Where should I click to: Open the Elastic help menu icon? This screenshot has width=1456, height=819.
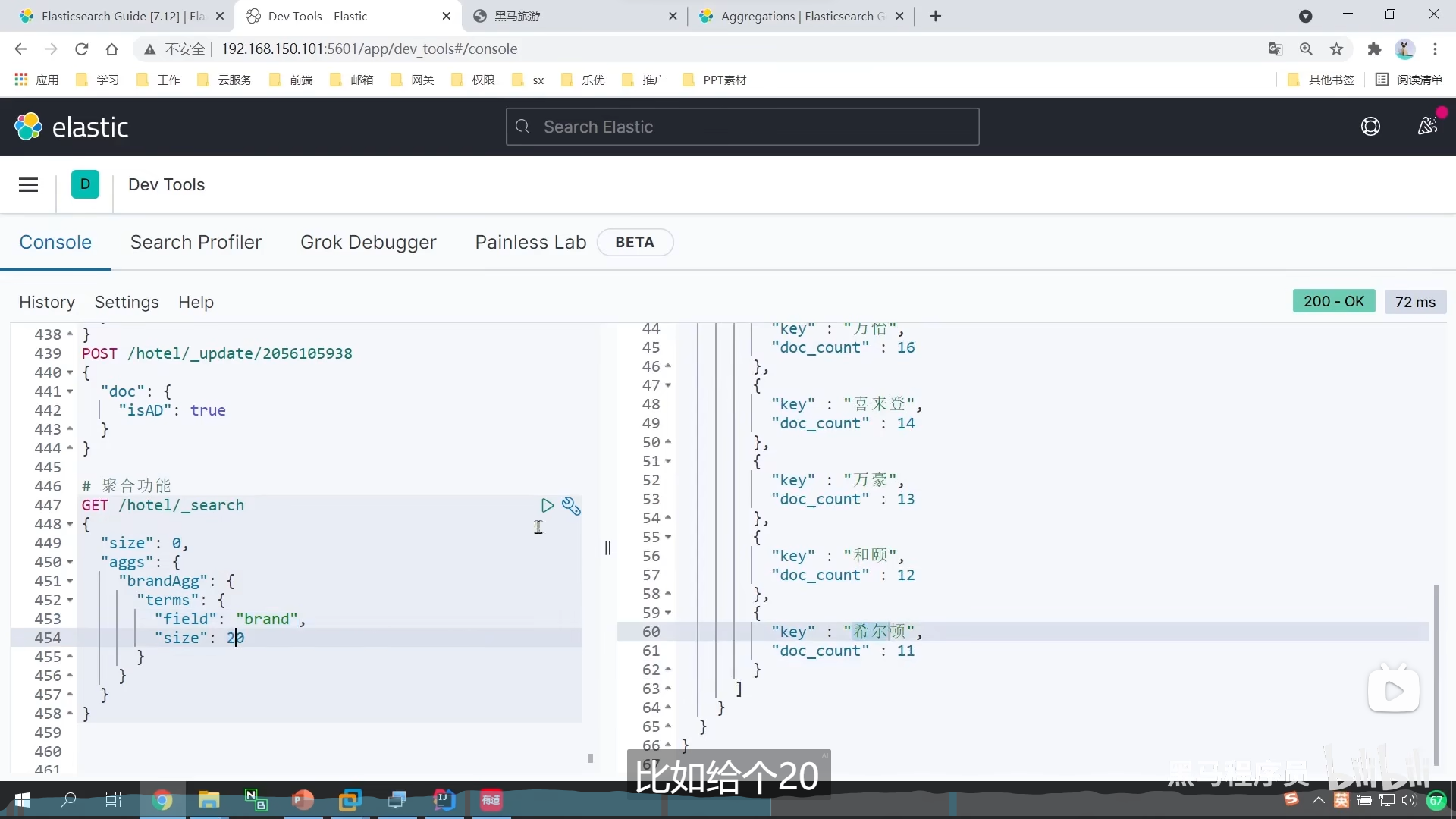pyautogui.click(x=1370, y=127)
